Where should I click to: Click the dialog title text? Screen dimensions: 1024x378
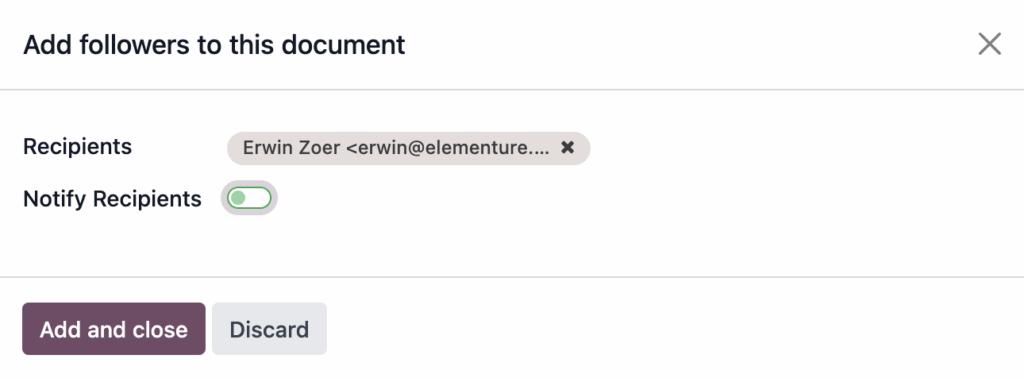(x=214, y=45)
